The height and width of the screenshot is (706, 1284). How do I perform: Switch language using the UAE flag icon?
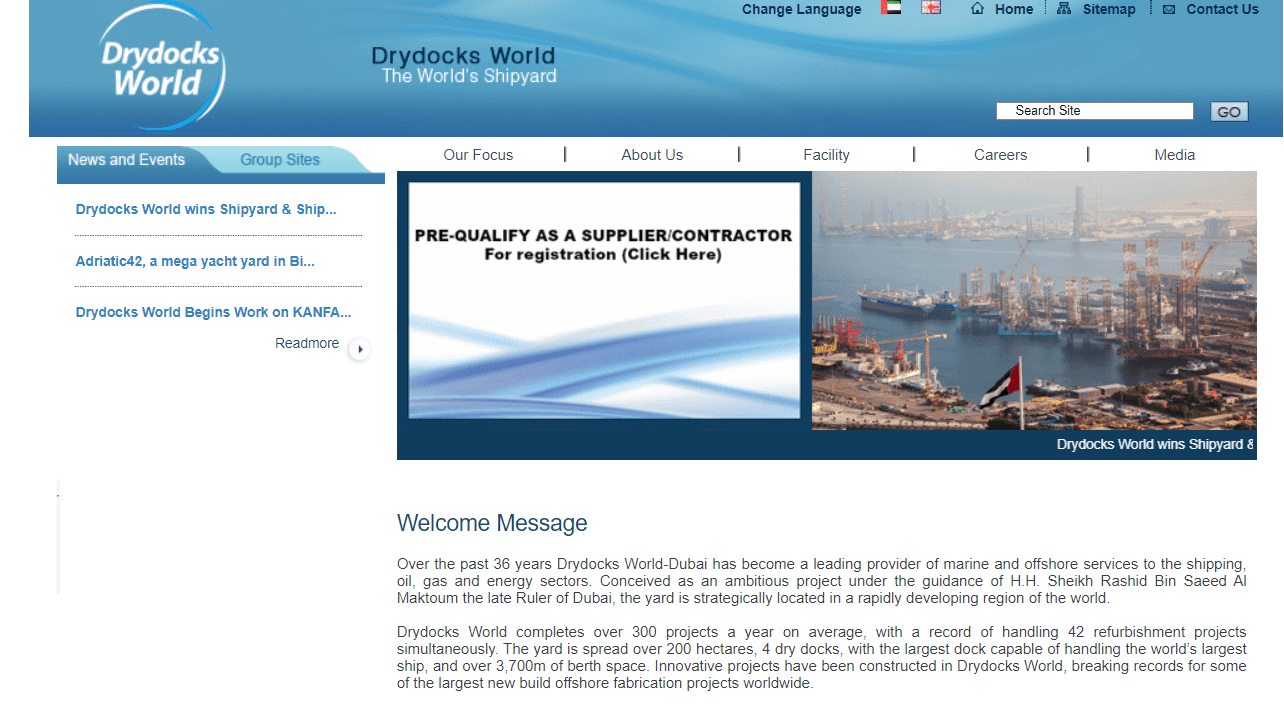[x=891, y=8]
